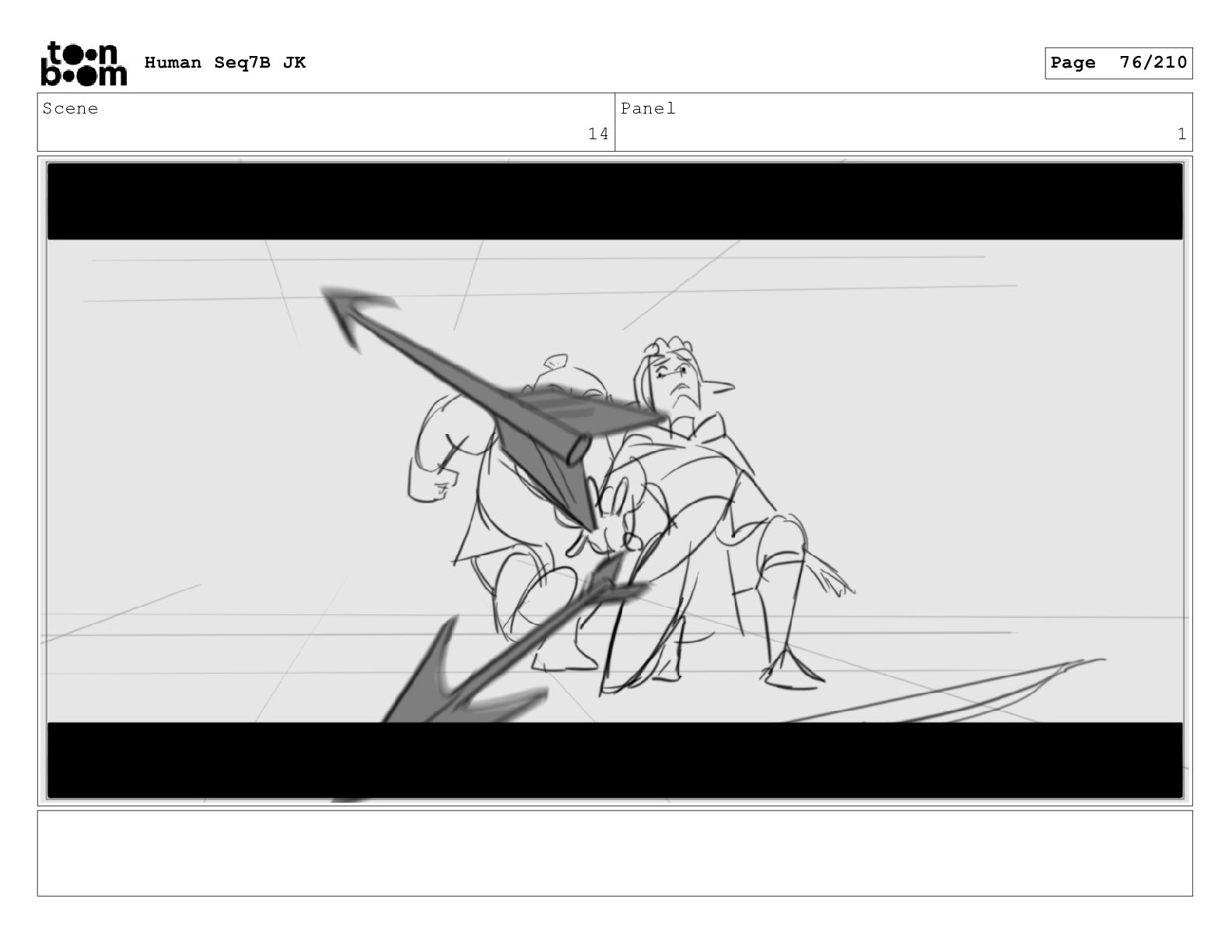
Task: Select scene number 14
Action: click(x=597, y=134)
